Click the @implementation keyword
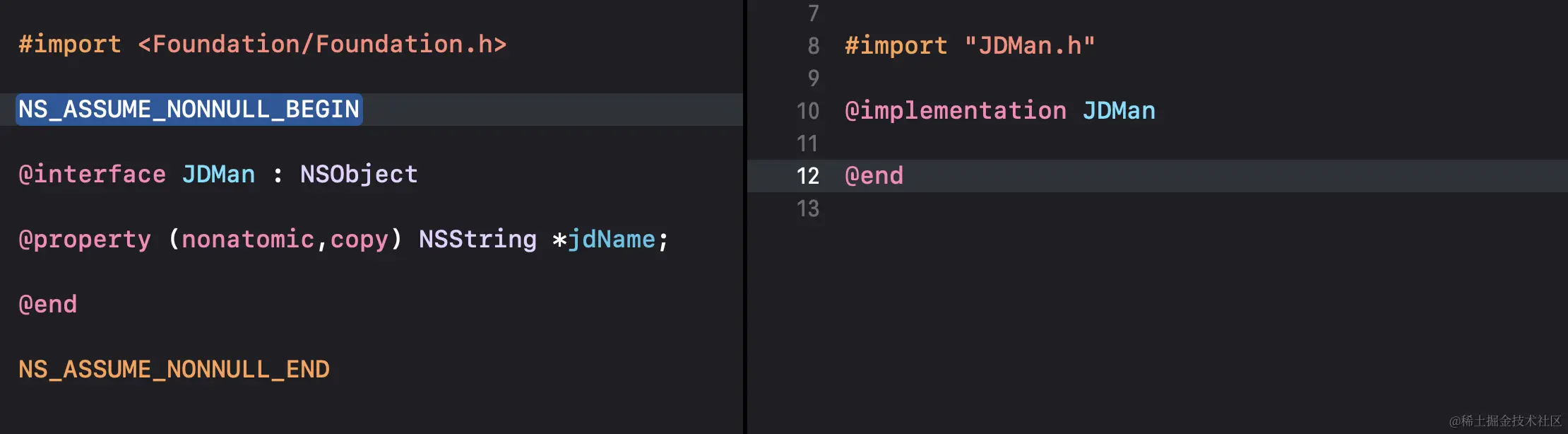Viewport: 1568px width, 434px height. coord(956,111)
